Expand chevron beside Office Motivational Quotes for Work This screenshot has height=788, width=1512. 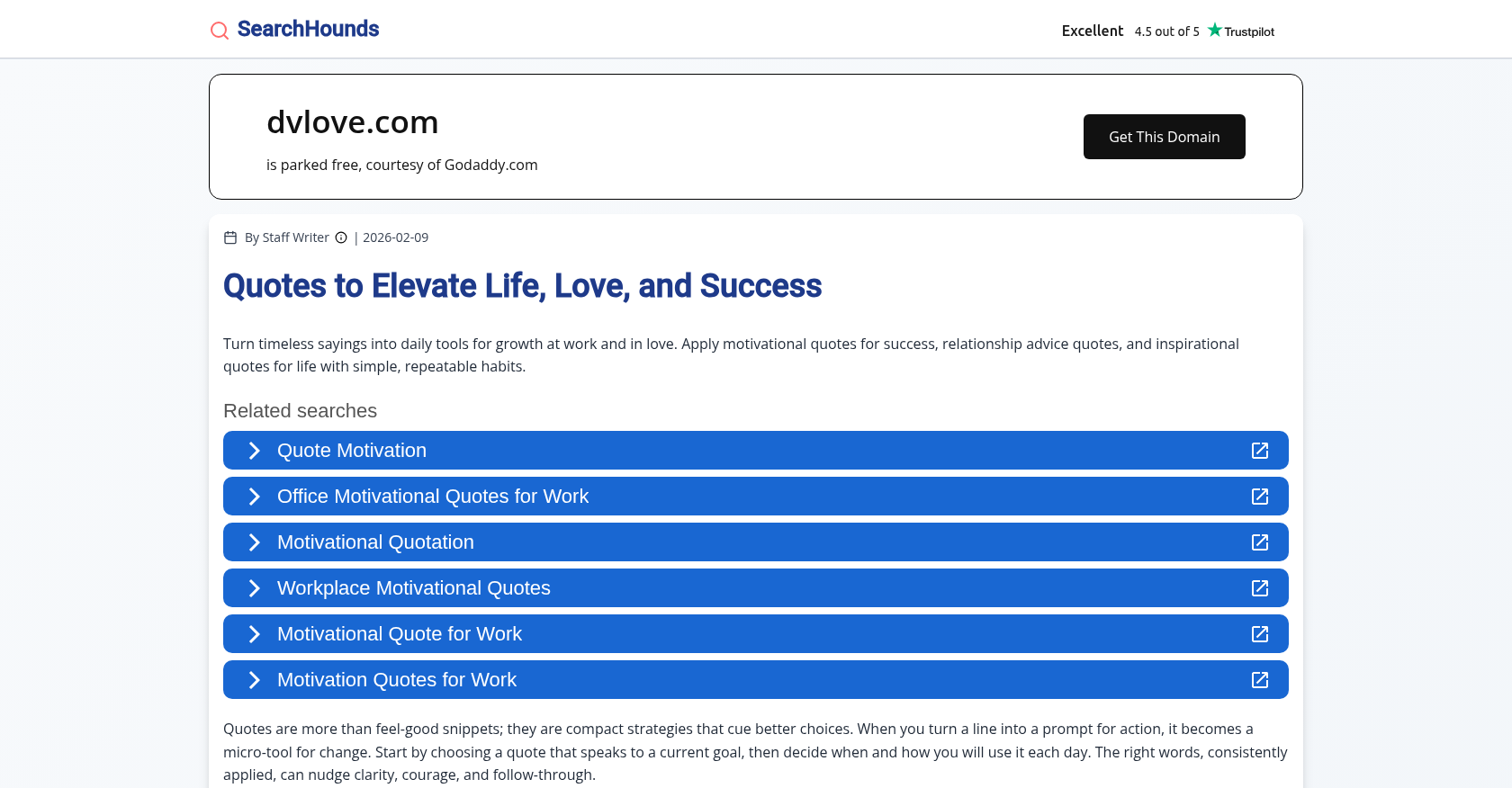pyautogui.click(x=254, y=497)
